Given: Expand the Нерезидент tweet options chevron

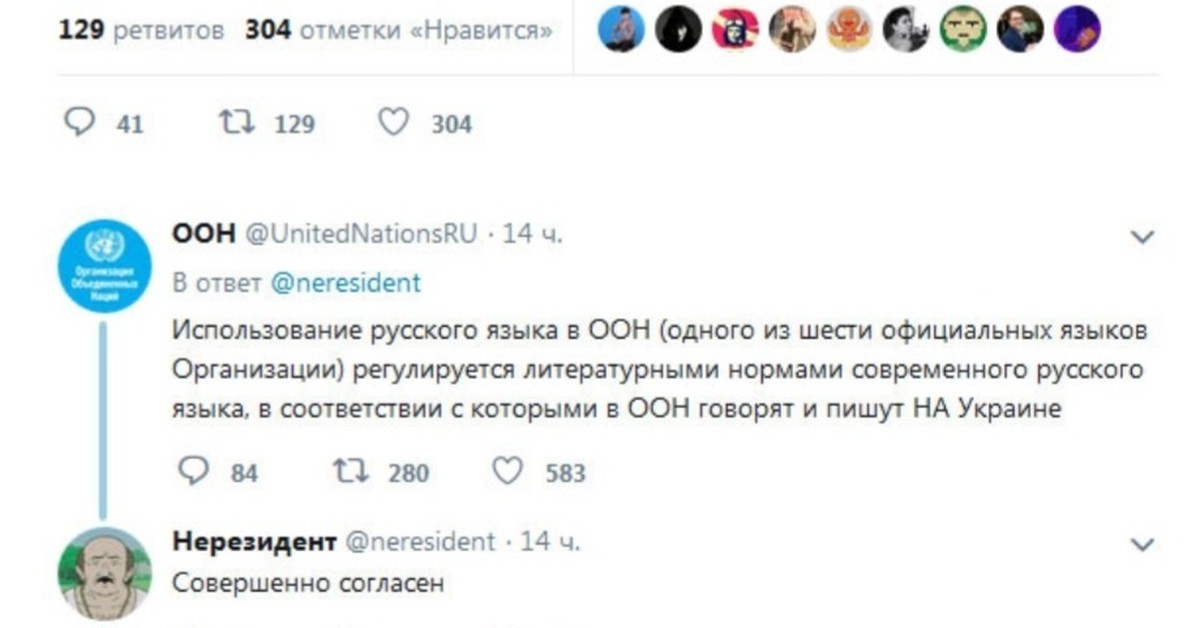Looking at the screenshot, I should [x=1141, y=545].
